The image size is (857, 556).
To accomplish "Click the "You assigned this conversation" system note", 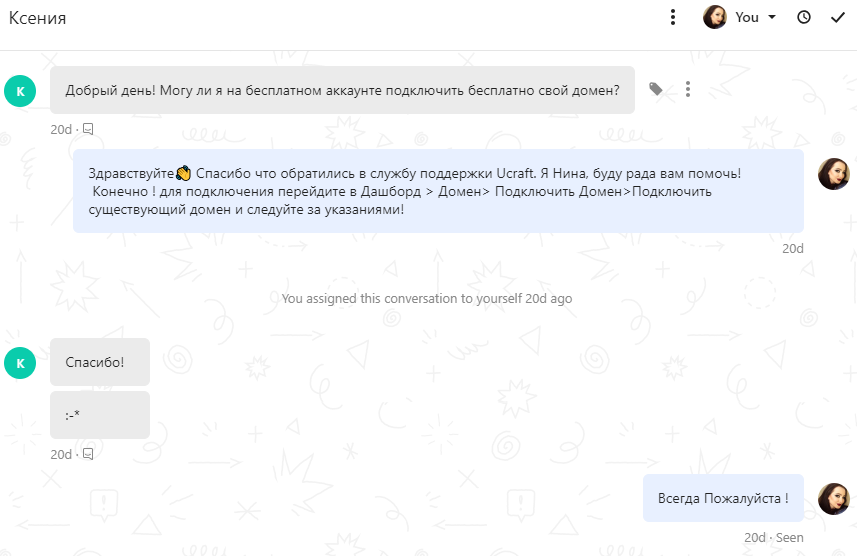I will tap(427, 299).
